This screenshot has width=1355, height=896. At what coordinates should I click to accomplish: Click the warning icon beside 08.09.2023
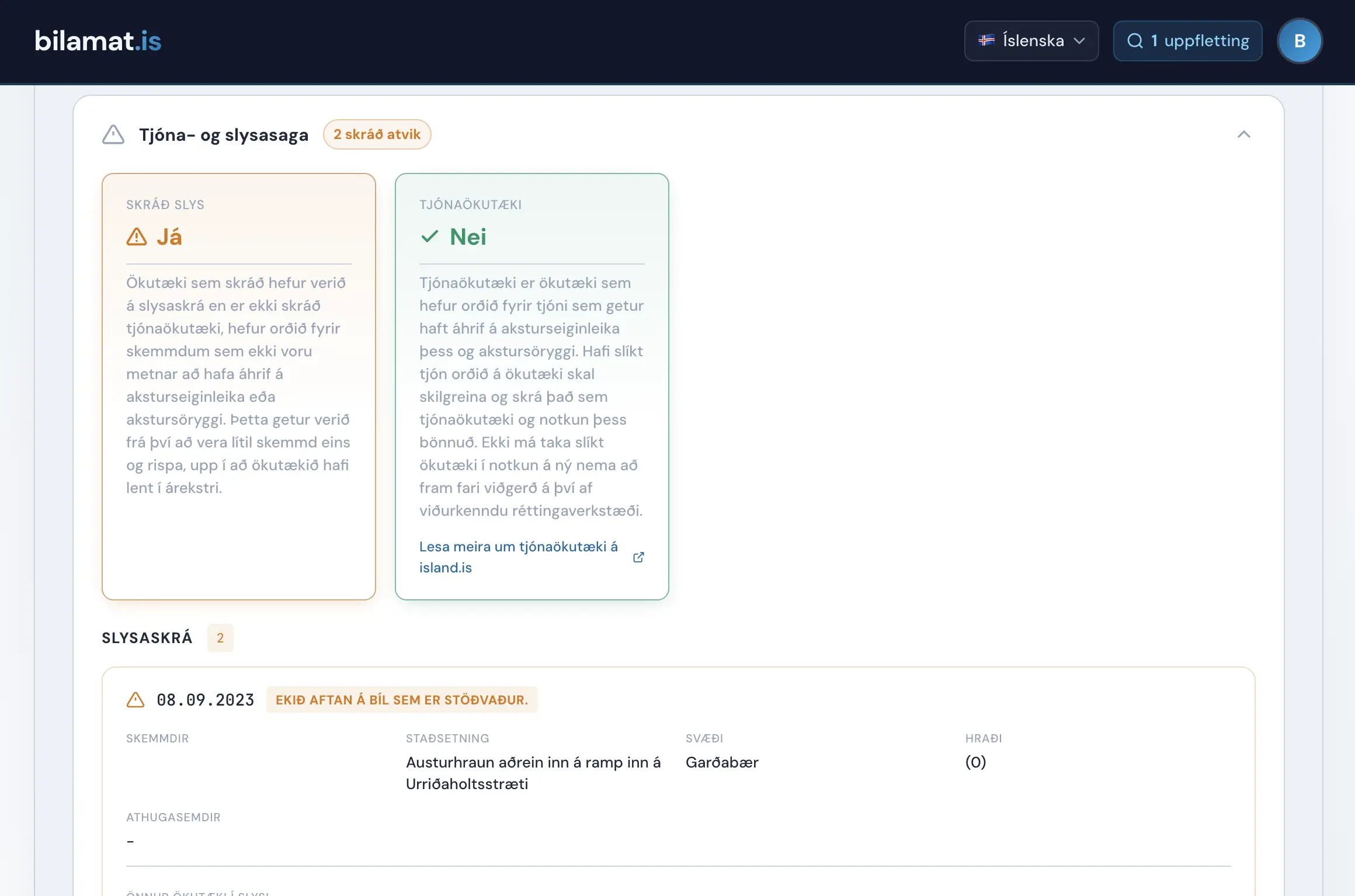coord(135,700)
